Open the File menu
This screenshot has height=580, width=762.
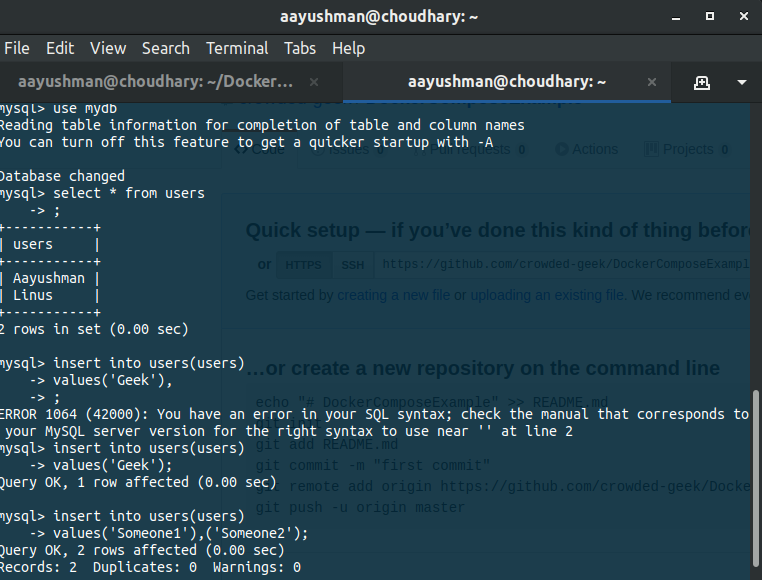[17, 49]
